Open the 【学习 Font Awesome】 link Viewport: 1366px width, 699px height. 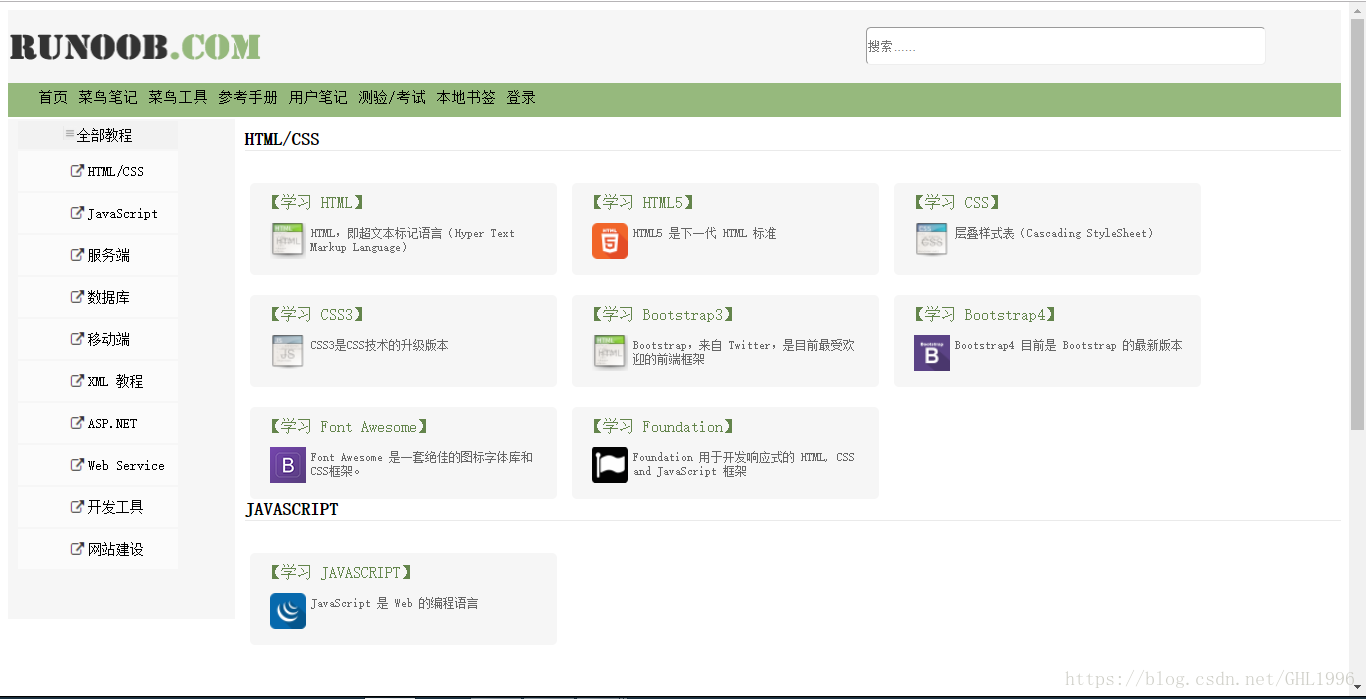click(349, 427)
